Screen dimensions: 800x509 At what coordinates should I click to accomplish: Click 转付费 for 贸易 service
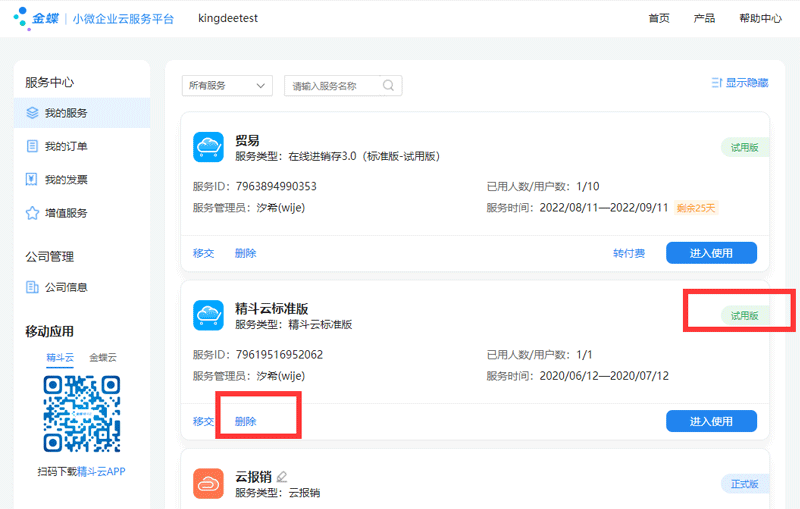[629, 253]
